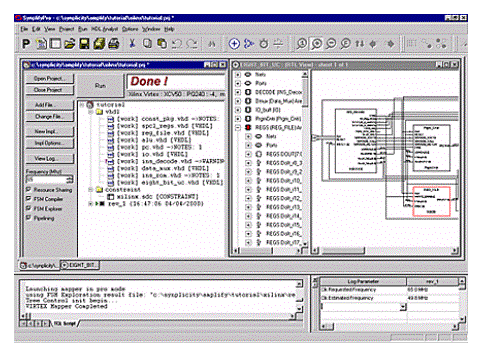Click the floppy disk Save icon
The height and width of the screenshot is (363, 480).
(84, 44)
